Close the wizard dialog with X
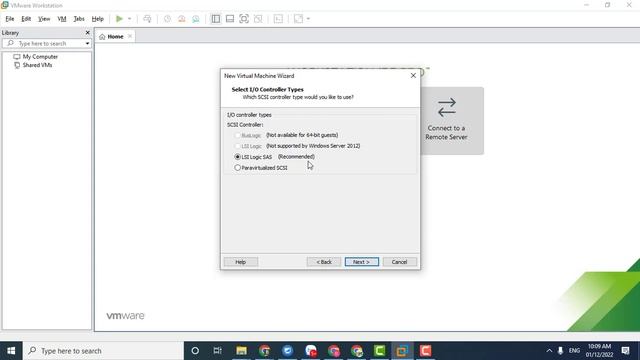The height and width of the screenshot is (360, 640). click(x=413, y=76)
